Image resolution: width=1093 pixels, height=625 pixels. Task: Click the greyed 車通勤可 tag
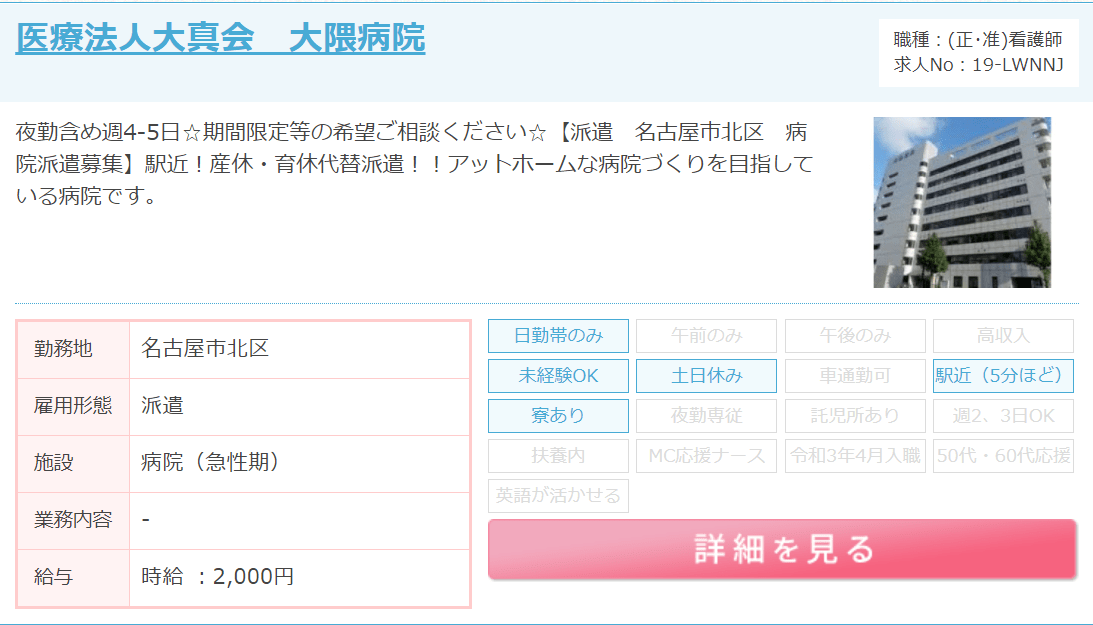[855, 376]
